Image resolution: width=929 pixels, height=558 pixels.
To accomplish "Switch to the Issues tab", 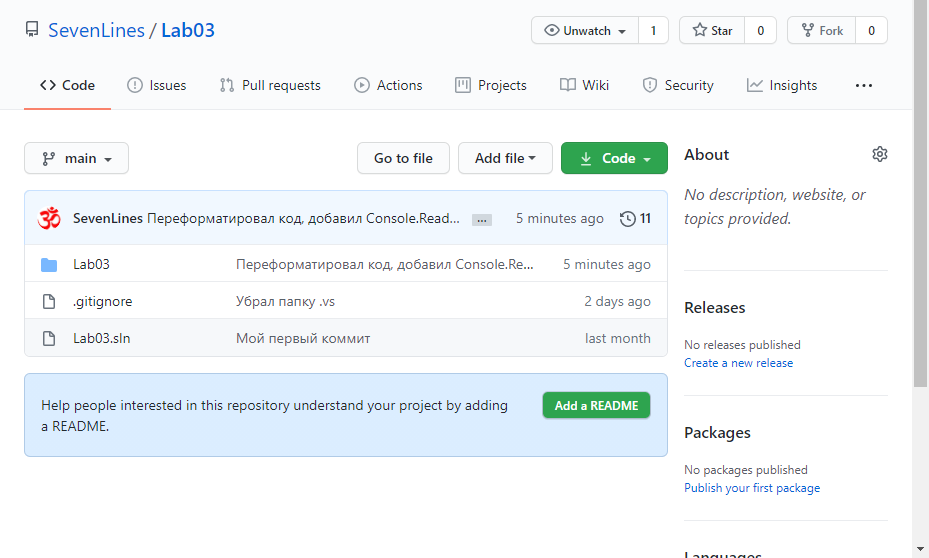I will pyautogui.click(x=156, y=85).
